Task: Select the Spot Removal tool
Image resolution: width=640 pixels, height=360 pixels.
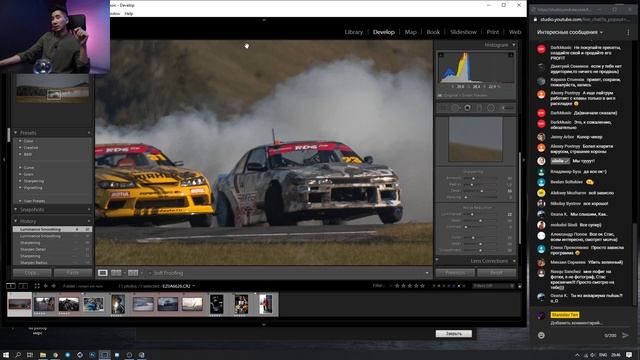Action: click(455, 108)
